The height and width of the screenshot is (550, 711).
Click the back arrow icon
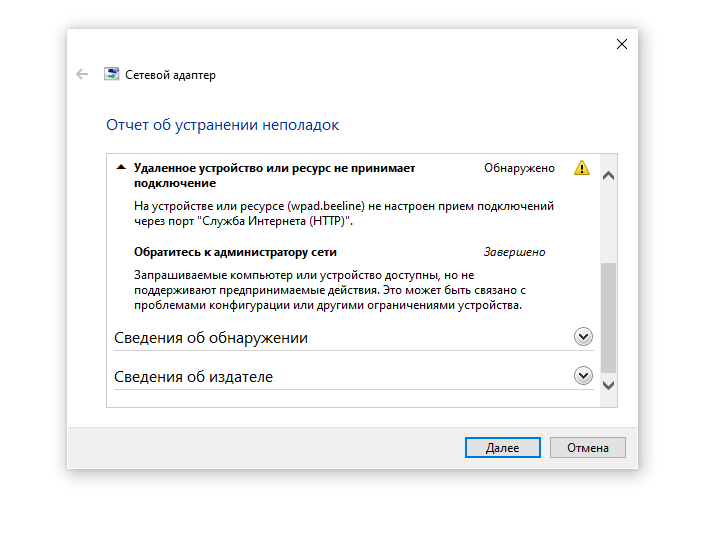[82, 74]
